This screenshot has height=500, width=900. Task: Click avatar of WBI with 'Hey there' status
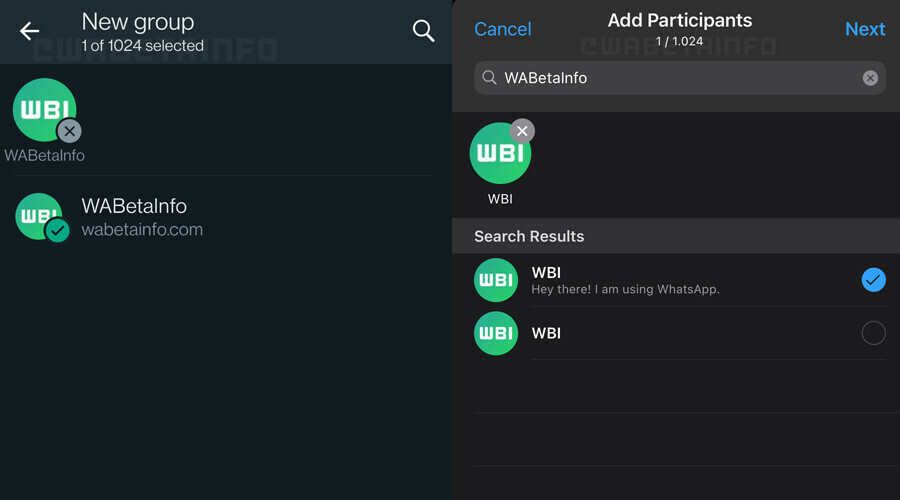click(496, 280)
